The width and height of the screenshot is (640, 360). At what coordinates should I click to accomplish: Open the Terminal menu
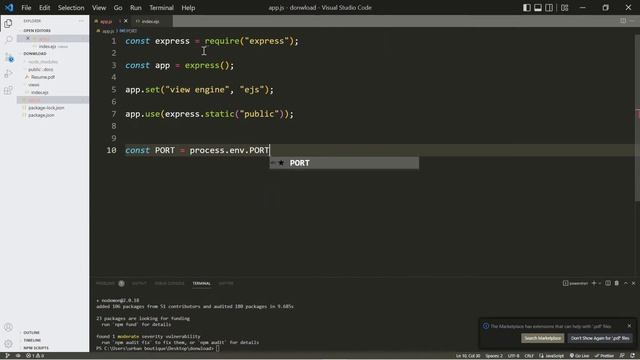161,8
